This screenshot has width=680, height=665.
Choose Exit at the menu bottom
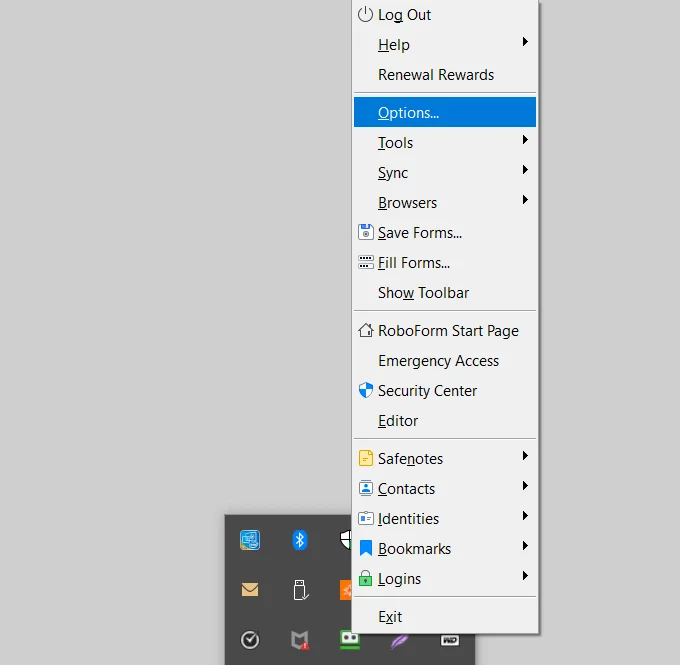(445, 616)
